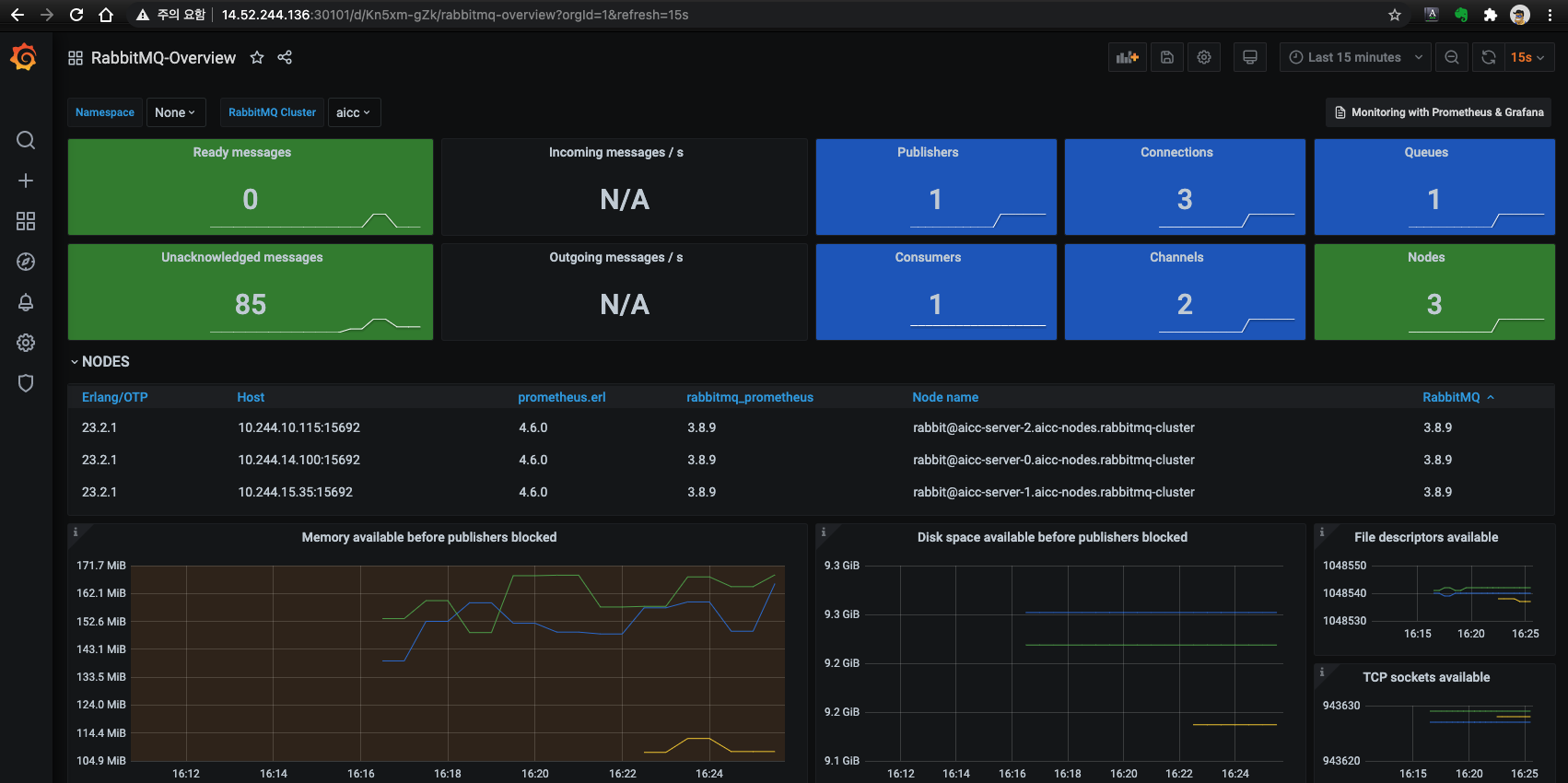Image resolution: width=1568 pixels, height=783 pixels.
Task: Star the RabbitMQ-Overview dashboard
Action: pos(257,57)
